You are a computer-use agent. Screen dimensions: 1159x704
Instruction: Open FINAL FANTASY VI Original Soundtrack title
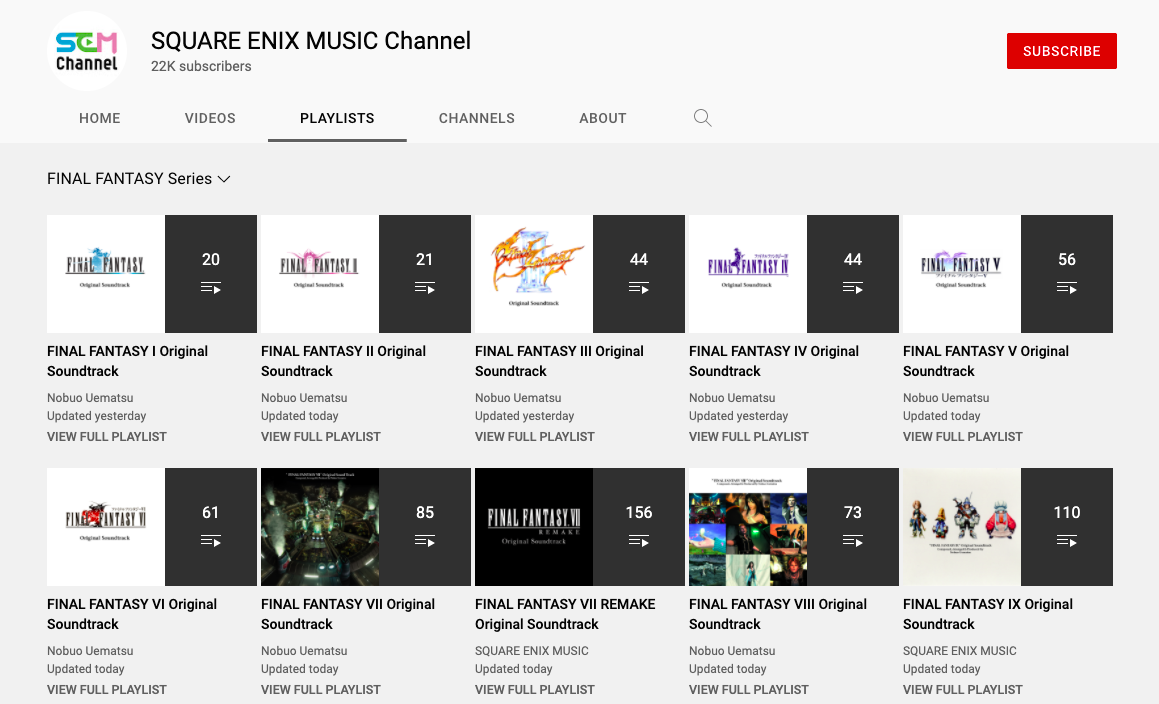pyautogui.click(x=132, y=614)
